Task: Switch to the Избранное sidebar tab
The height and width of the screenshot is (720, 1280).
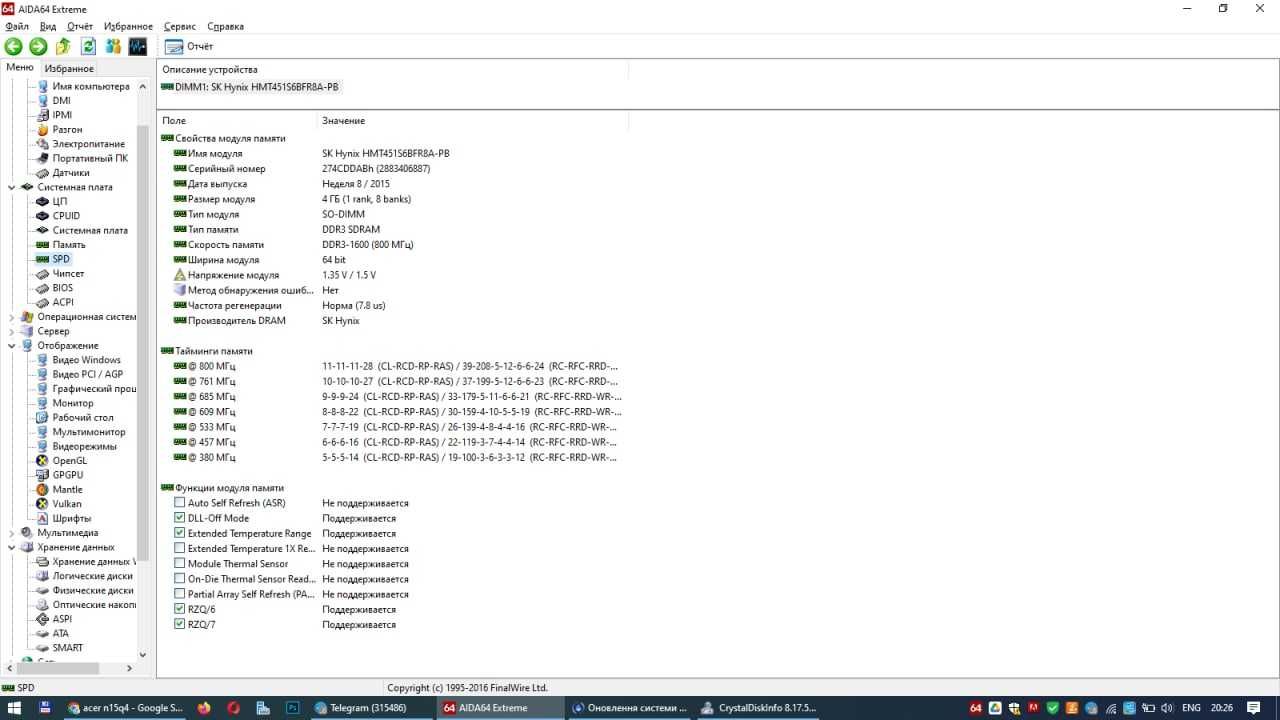Action: pyautogui.click(x=69, y=68)
